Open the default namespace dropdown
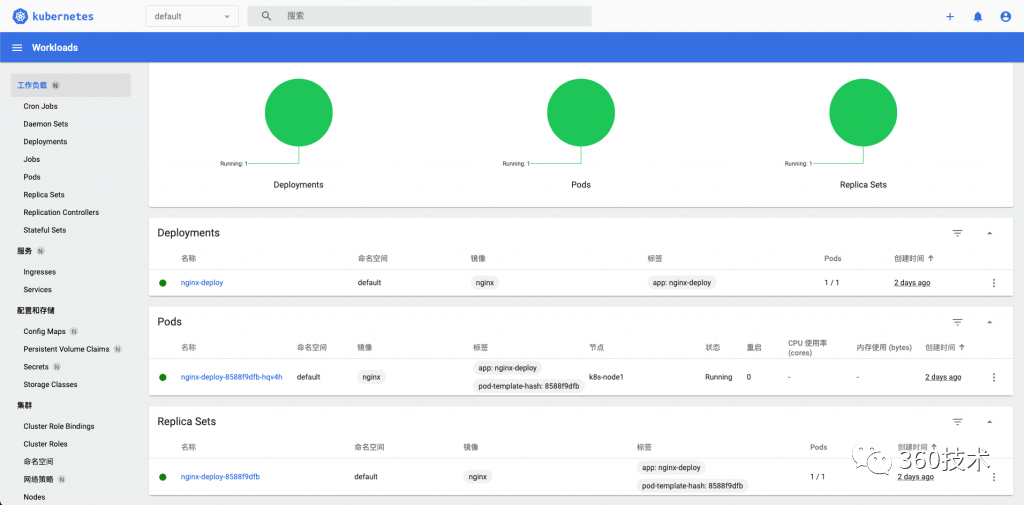This screenshot has width=1024, height=505. pos(192,16)
